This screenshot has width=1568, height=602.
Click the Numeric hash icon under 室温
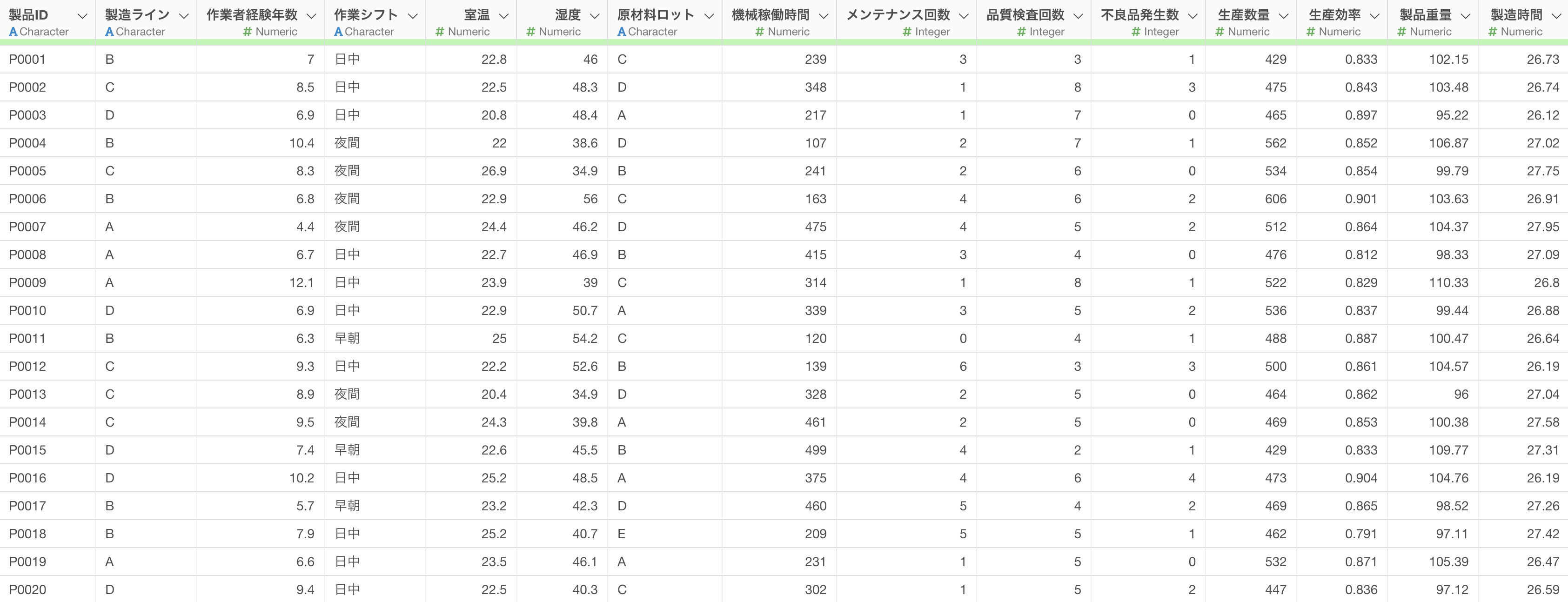coord(440,32)
